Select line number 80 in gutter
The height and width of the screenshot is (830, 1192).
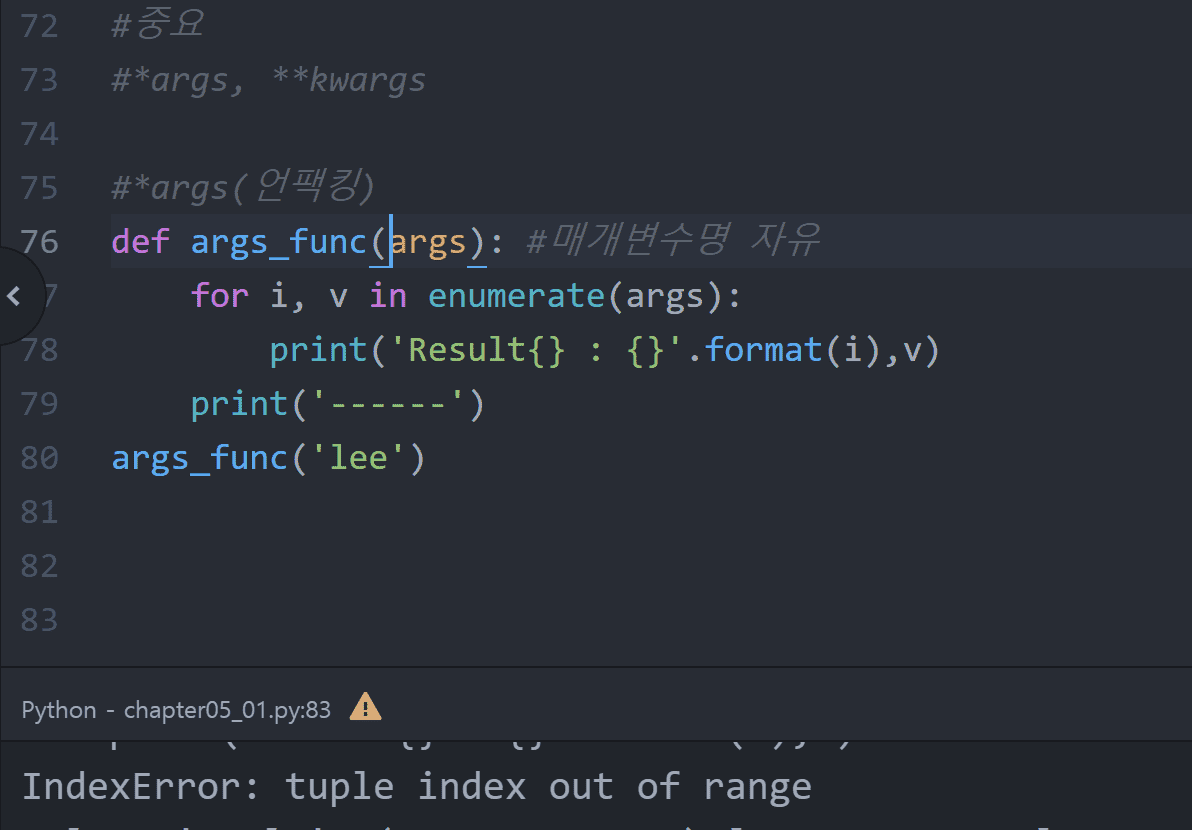pos(39,457)
